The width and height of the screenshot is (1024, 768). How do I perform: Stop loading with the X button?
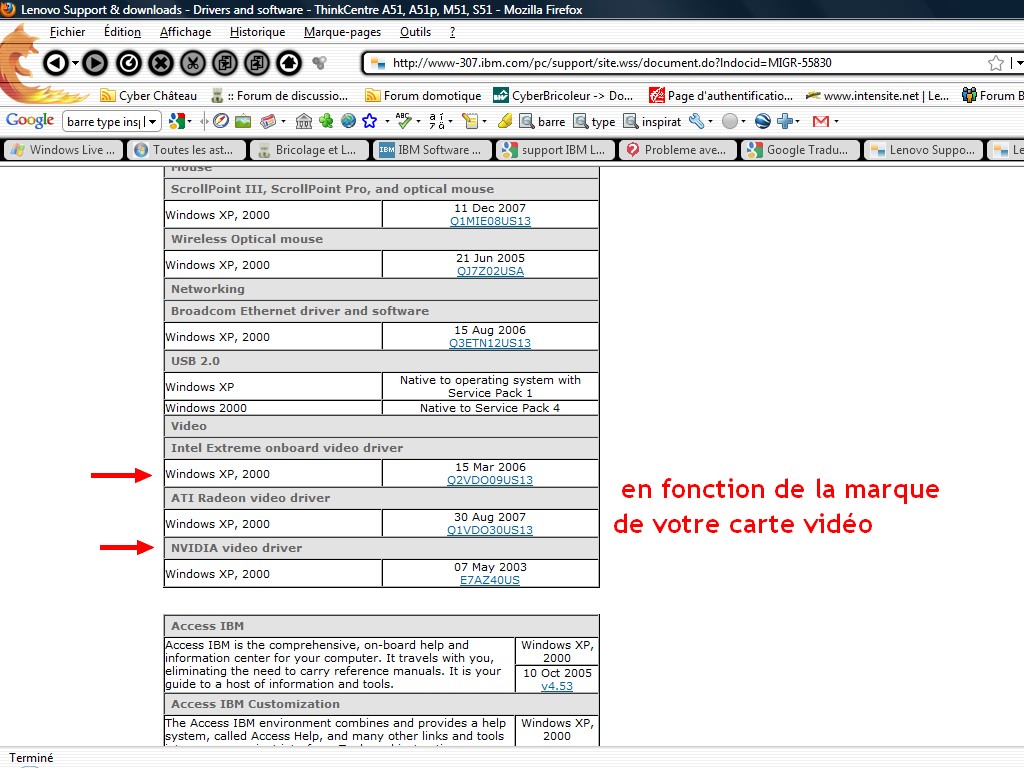(x=161, y=63)
